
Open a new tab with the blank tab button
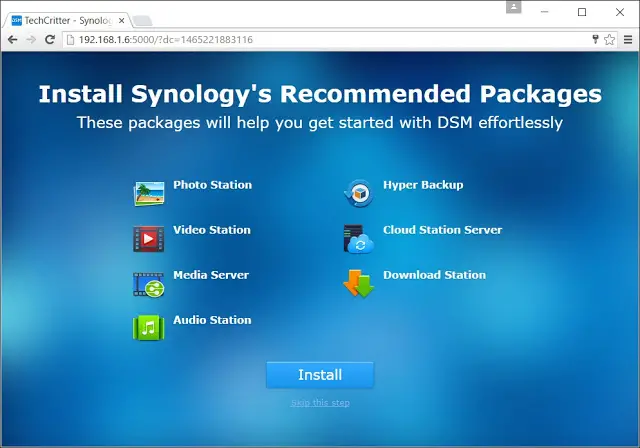click(142, 20)
